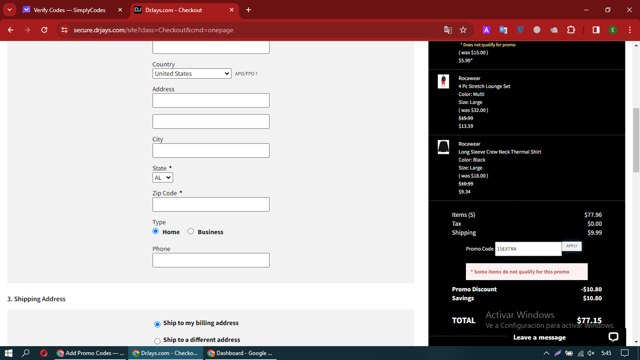Open the Country dropdown

[192, 73]
